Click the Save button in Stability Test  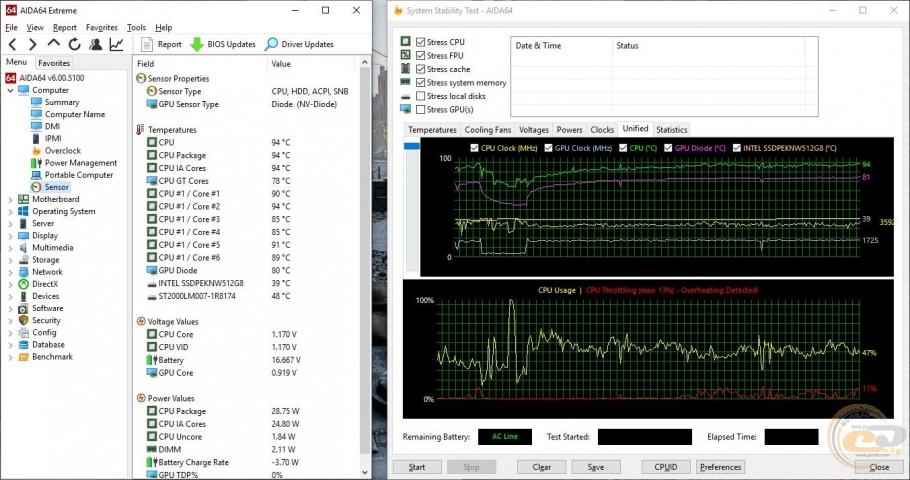click(x=595, y=467)
